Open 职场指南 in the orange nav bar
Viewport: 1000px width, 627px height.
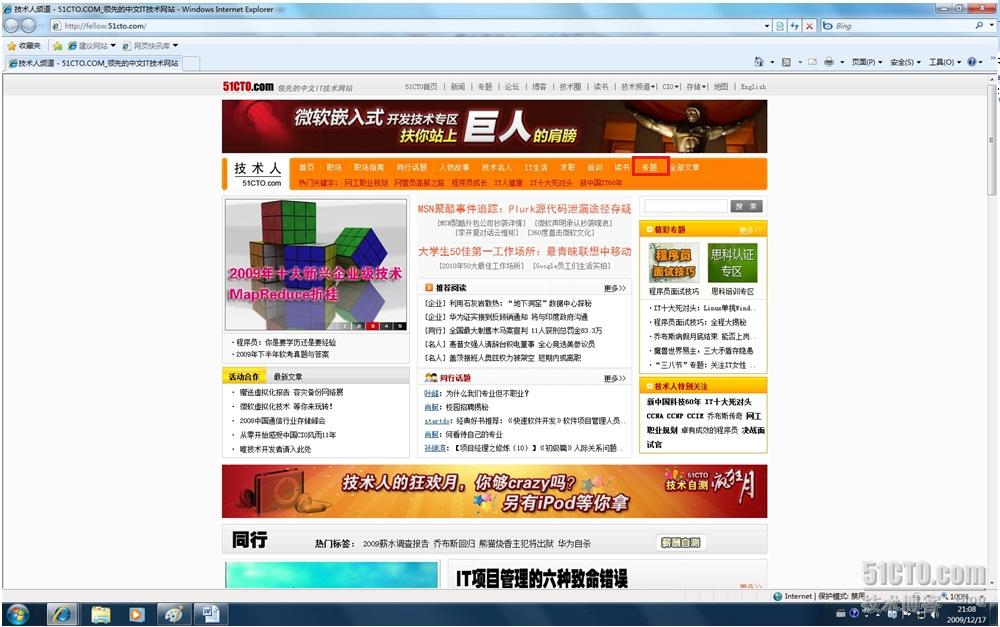coord(369,167)
